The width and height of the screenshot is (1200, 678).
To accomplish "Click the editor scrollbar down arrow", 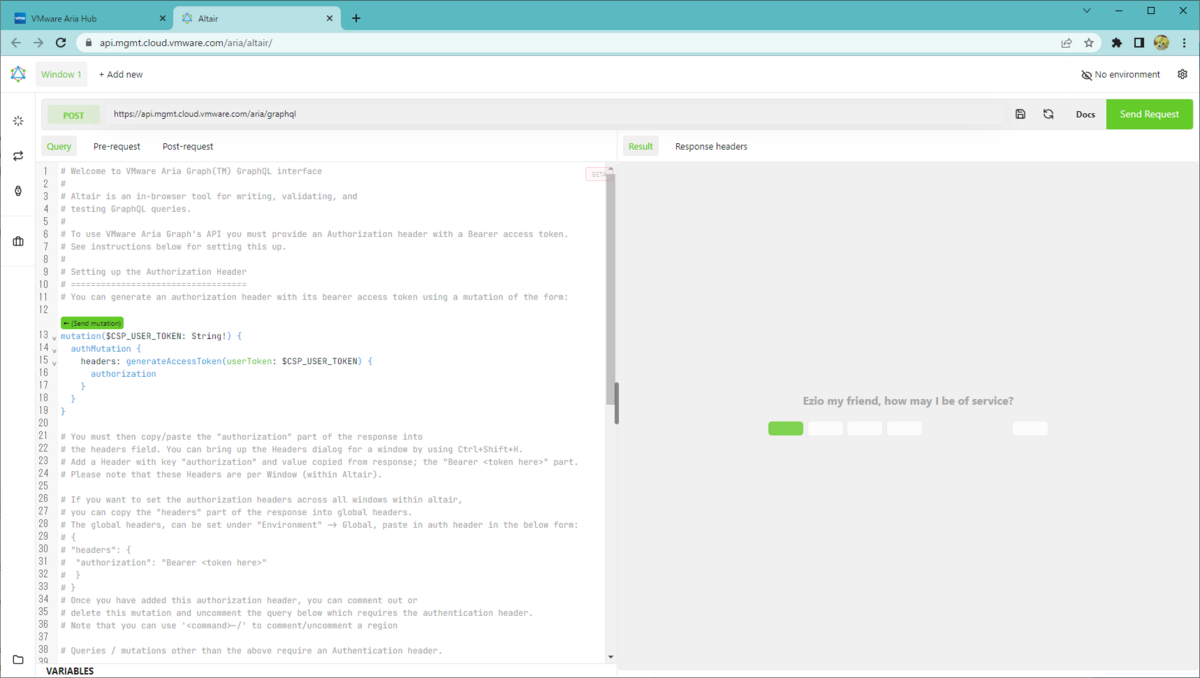I will point(611,657).
